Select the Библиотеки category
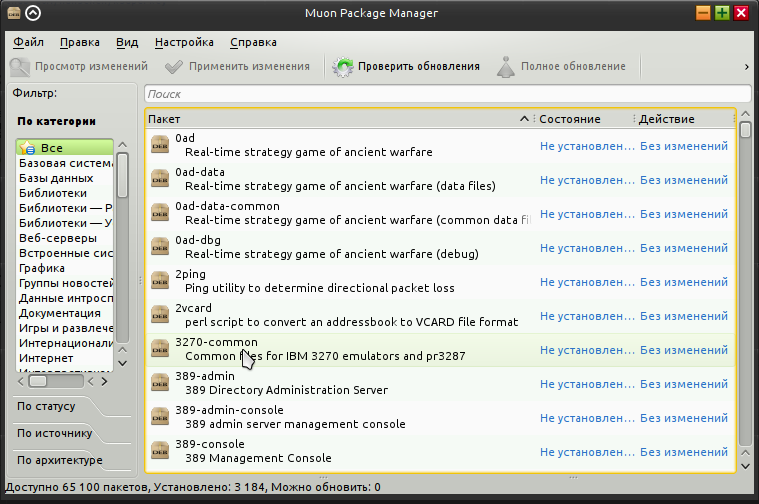Screen dimensions: 759x504 [x=65, y=193]
